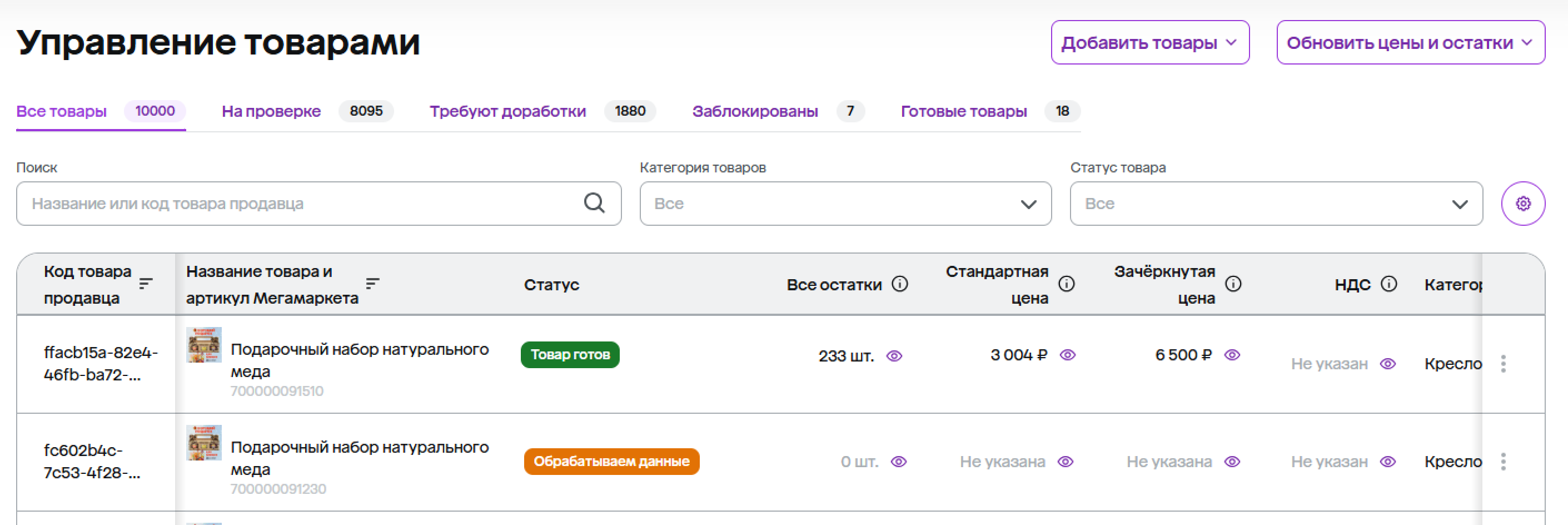Show info about Зачёркнутая цена column

click(x=1233, y=284)
